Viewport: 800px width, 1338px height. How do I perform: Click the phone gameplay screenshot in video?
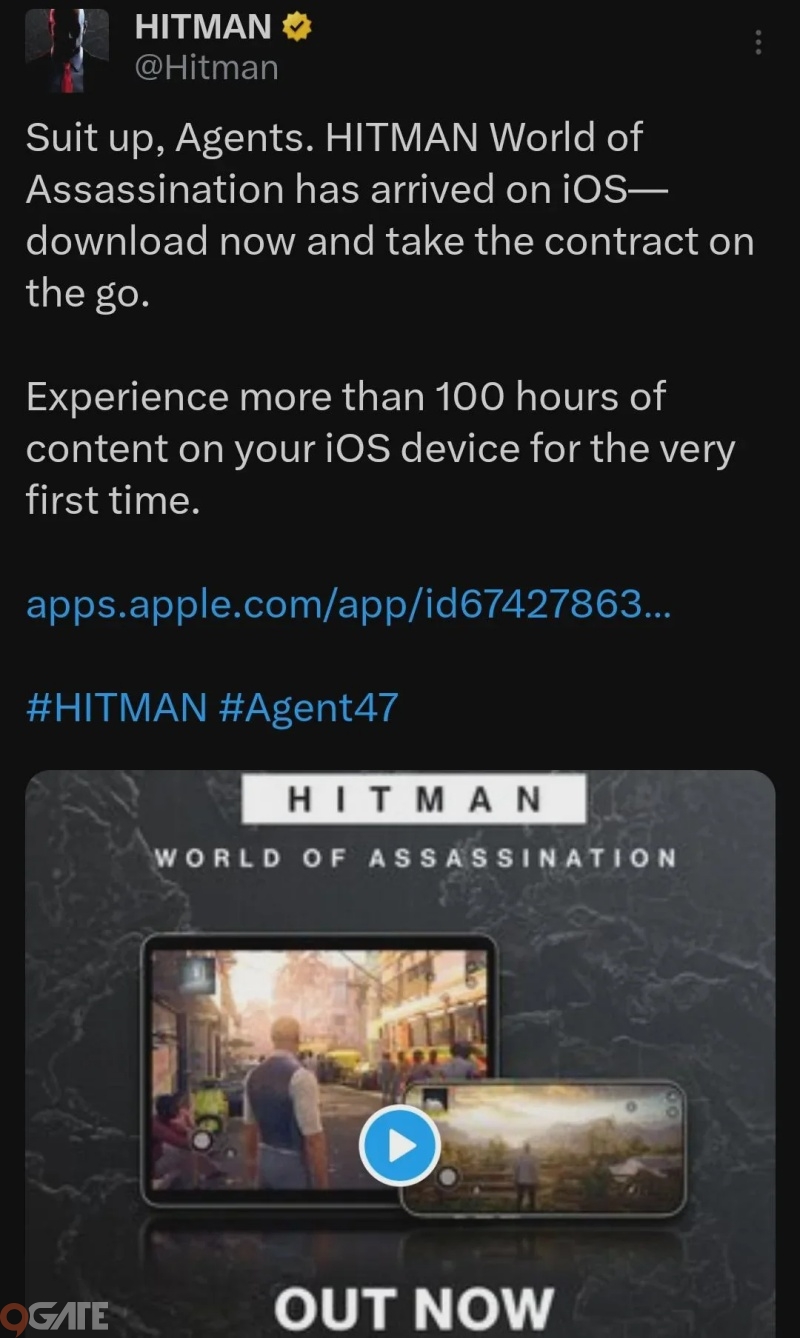pos(543,1147)
